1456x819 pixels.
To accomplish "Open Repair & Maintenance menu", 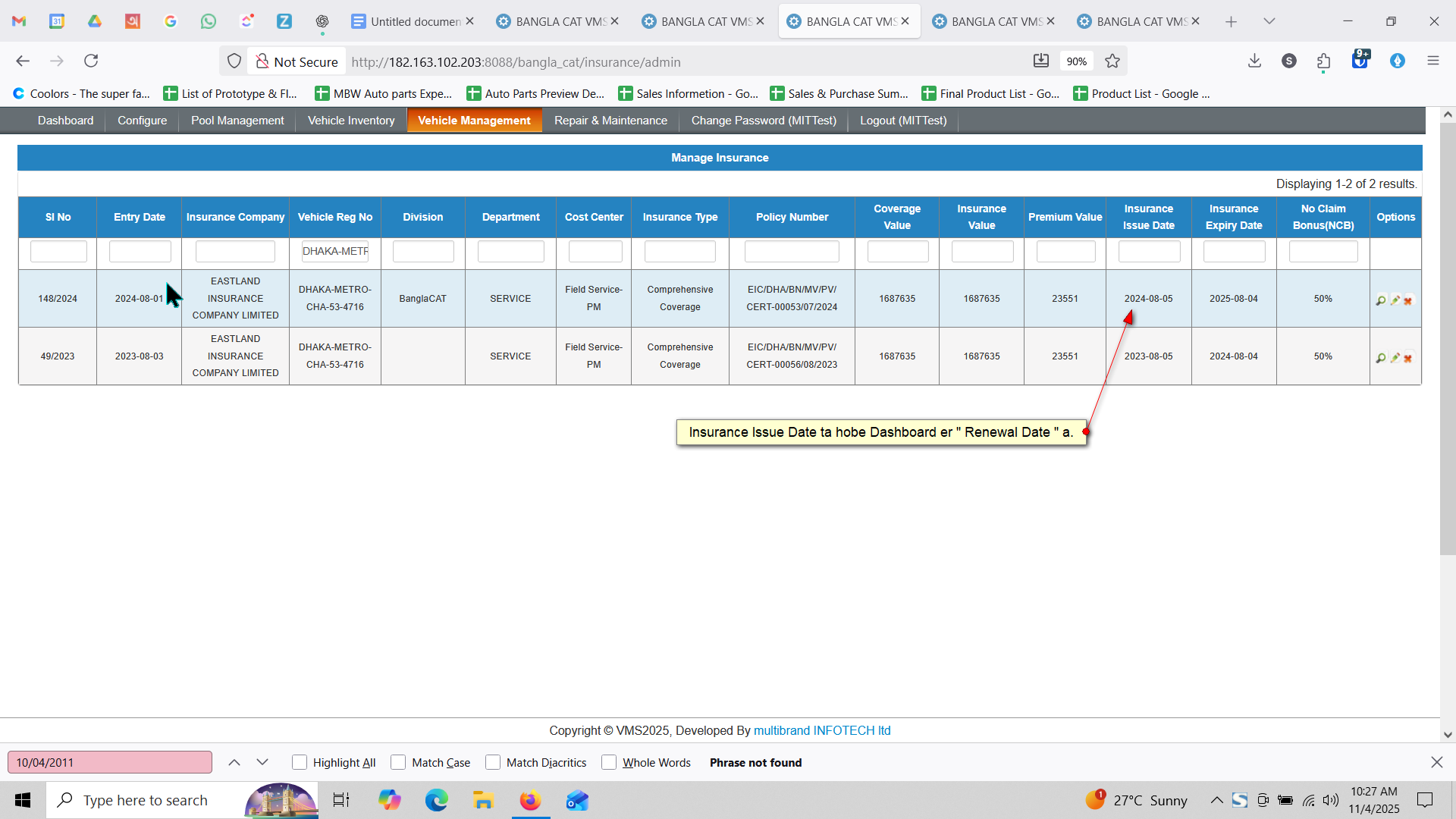I will pos(610,121).
